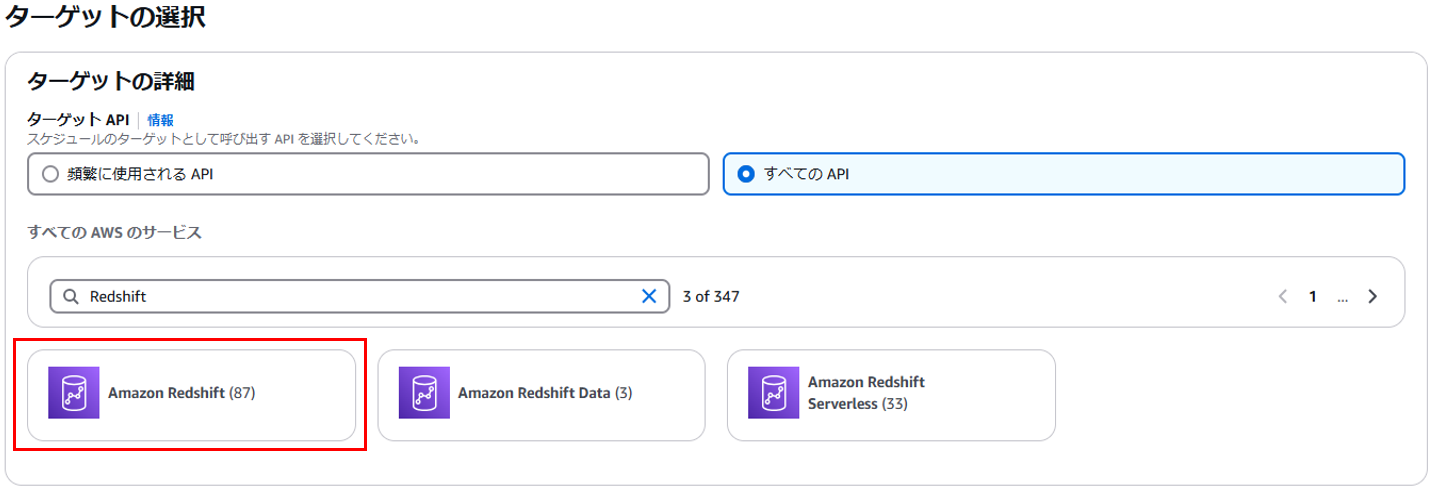Select page 1 in the pagination
1429x488 pixels.
tap(1312, 296)
